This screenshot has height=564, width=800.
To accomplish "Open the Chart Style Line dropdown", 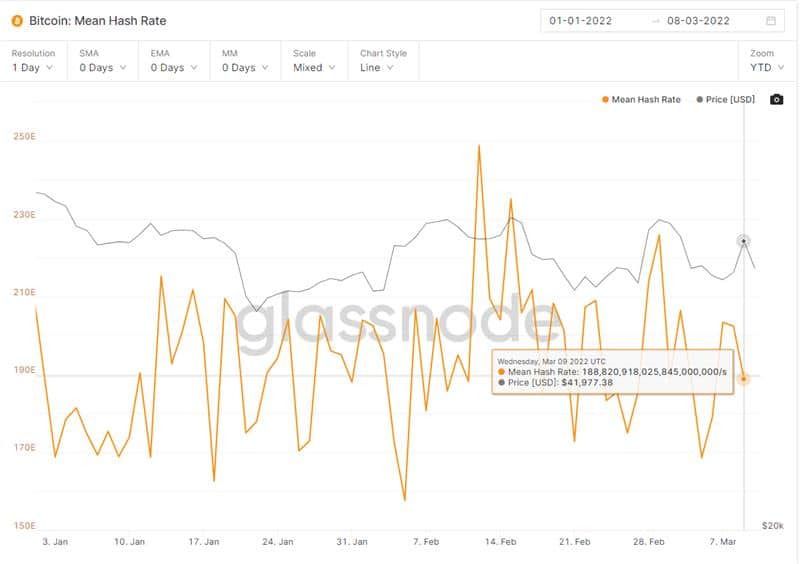I will click(x=383, y=61).
